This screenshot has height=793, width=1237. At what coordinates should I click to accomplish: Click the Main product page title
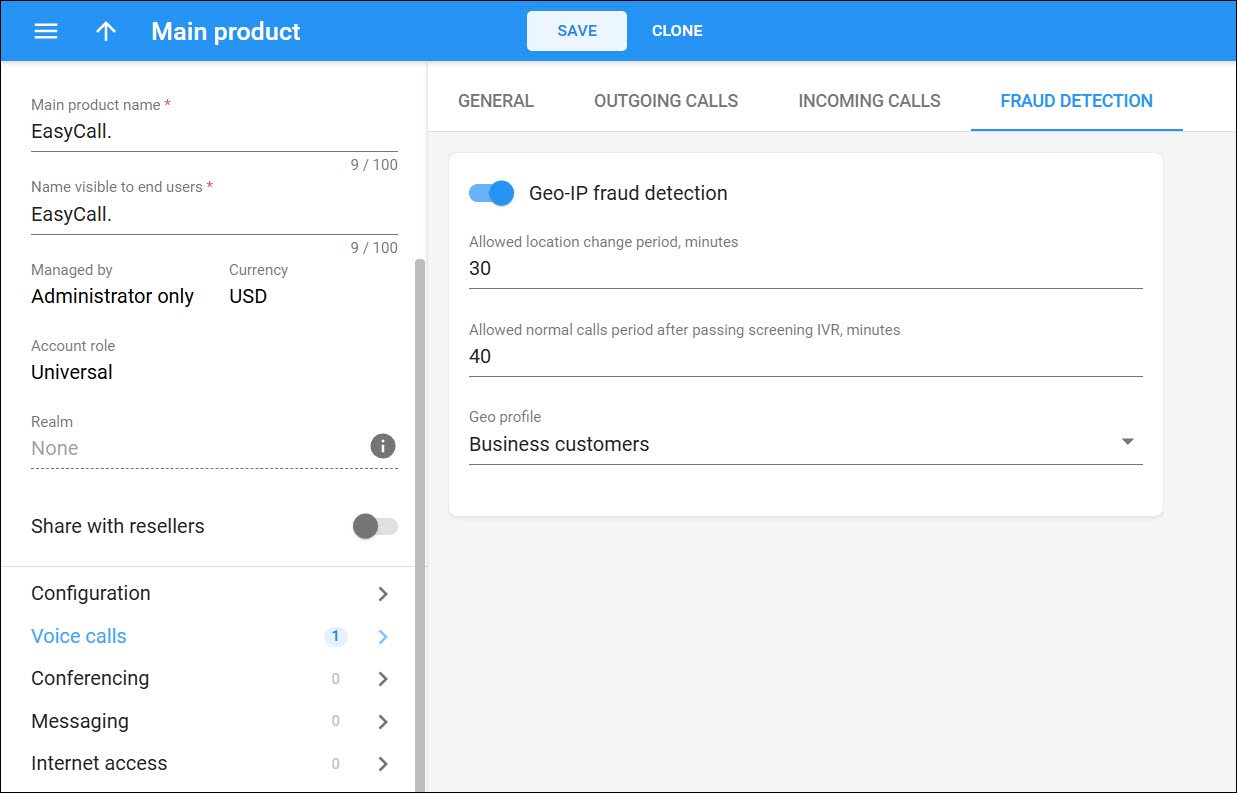226,31
